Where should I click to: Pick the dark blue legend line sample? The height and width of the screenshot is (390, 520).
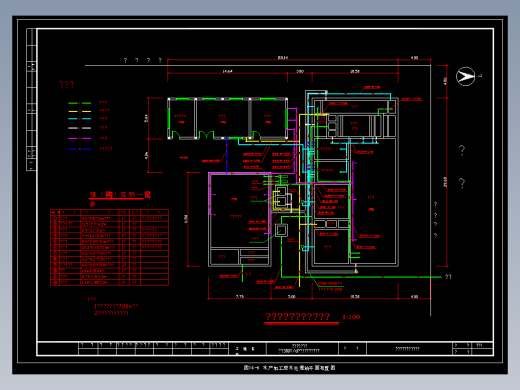click(x=79, y=149)
